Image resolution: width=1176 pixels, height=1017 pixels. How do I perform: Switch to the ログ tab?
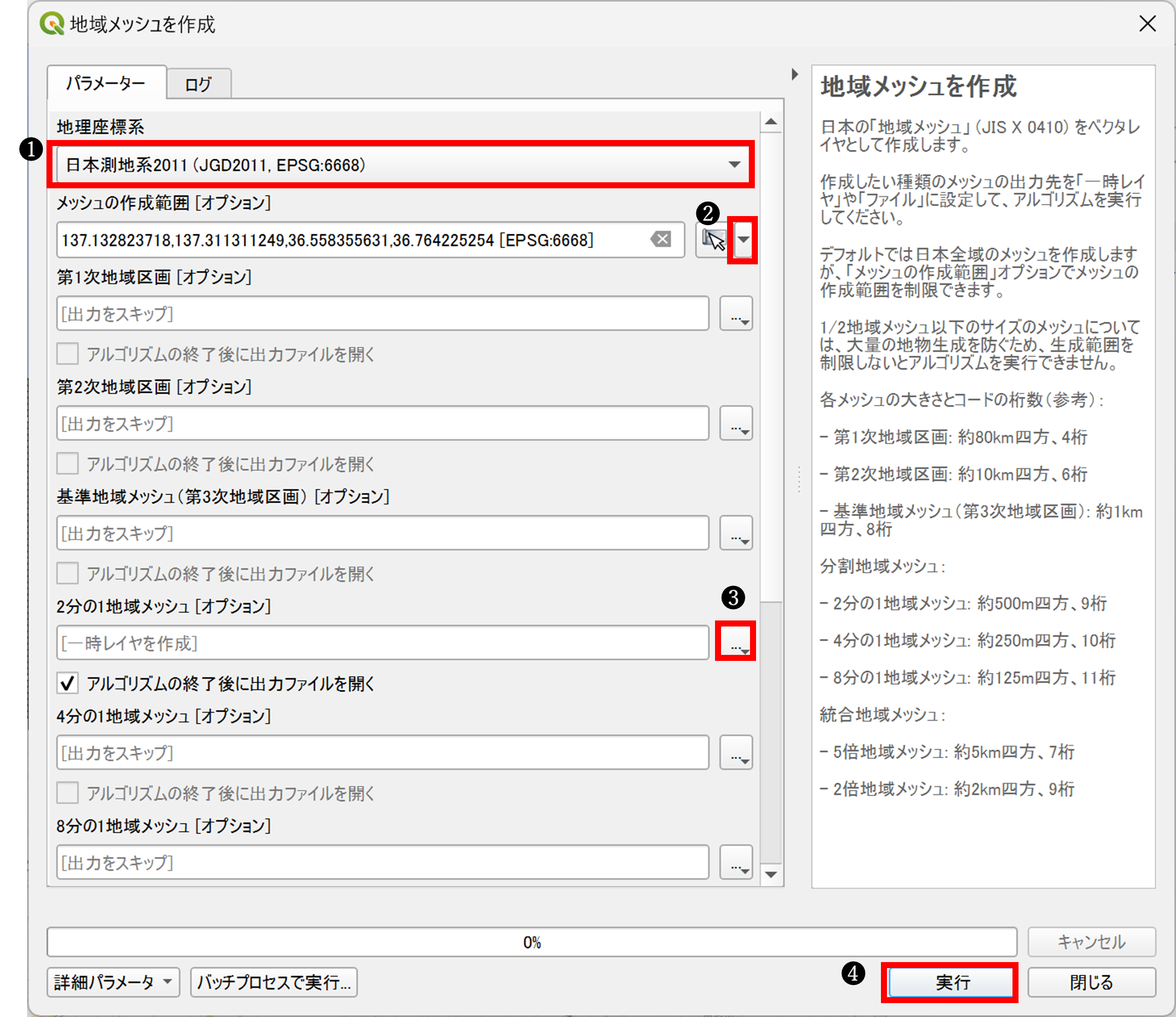199,84
